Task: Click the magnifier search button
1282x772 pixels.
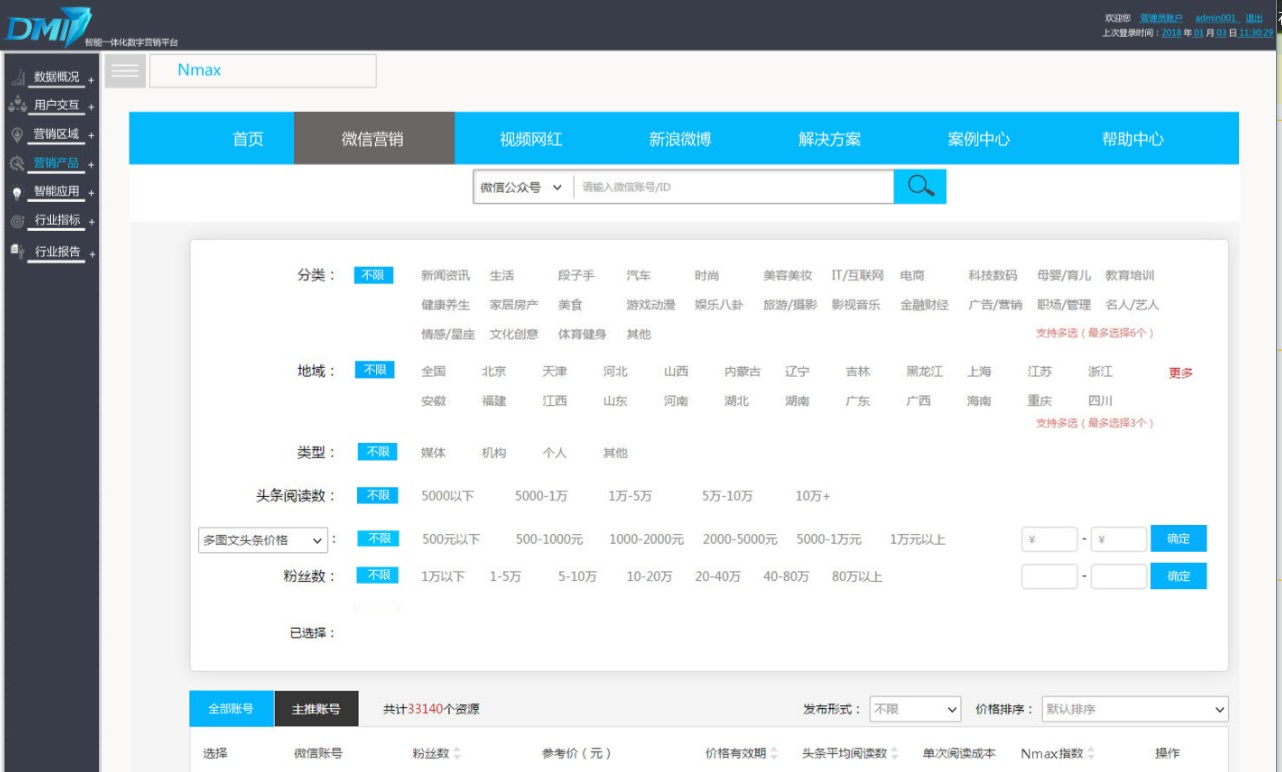Action: 920,187
